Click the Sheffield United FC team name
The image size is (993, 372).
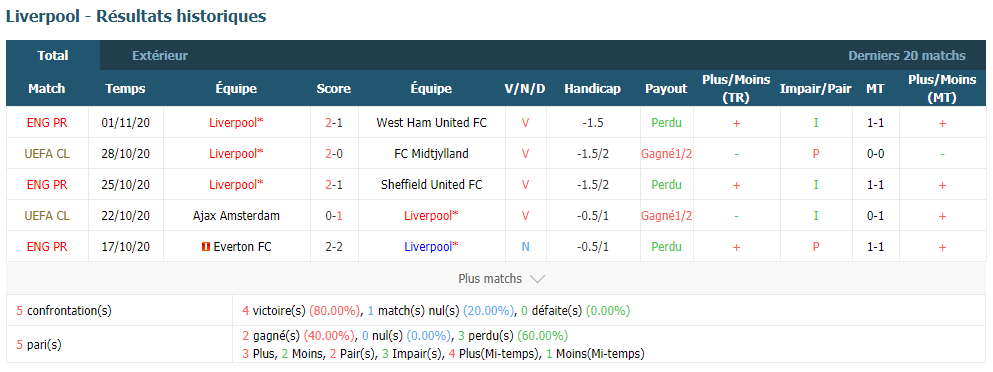(431, 184)
